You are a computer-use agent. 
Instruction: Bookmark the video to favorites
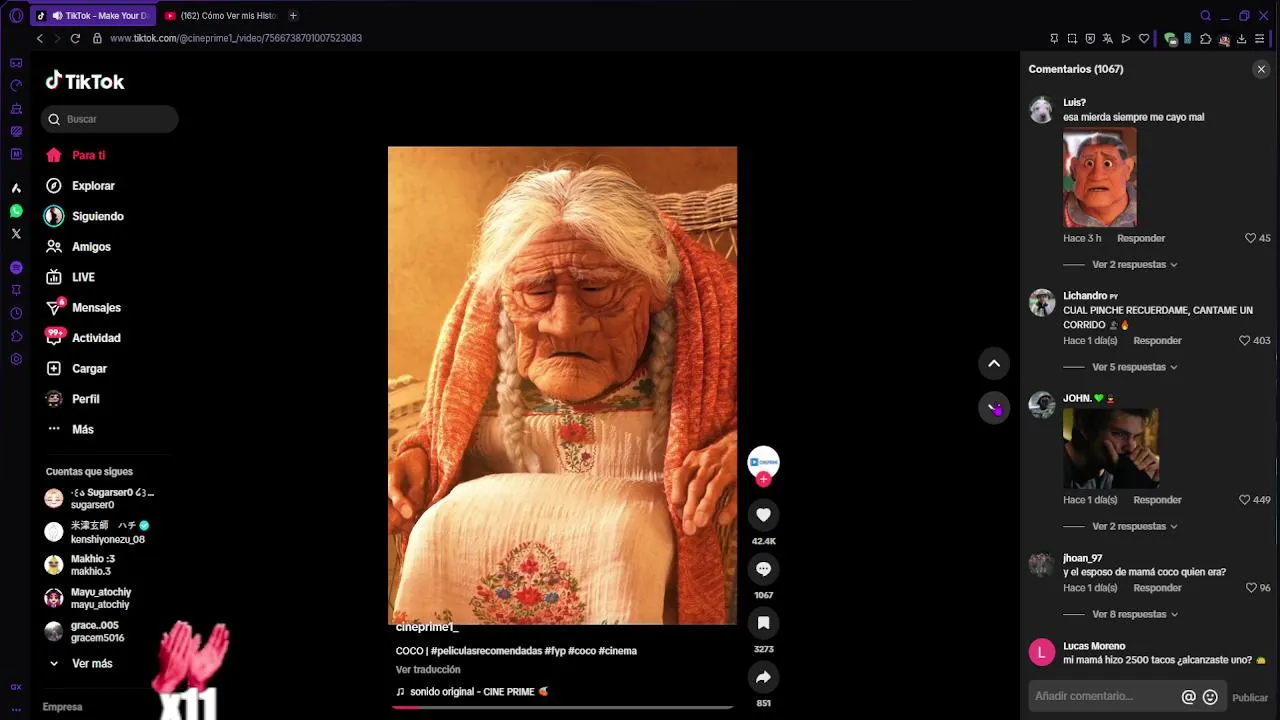[x=763, y=622]
